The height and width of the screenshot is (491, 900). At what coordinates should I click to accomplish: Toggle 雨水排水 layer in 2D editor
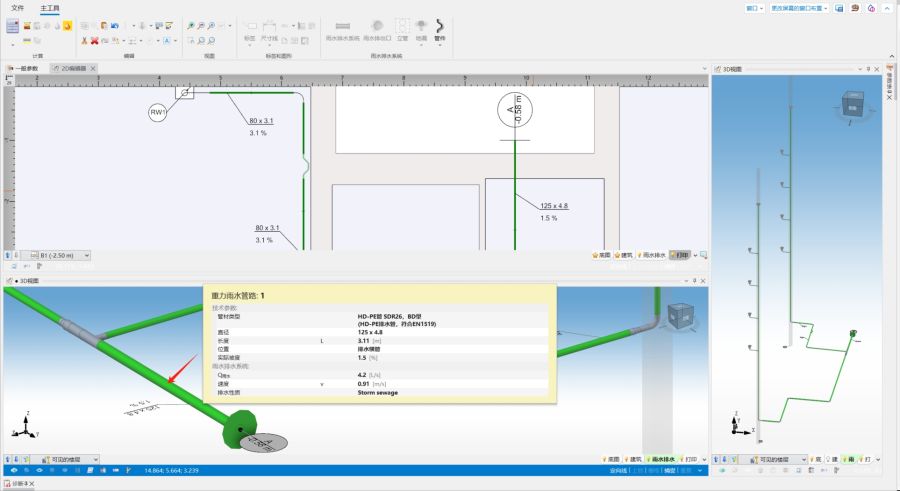652,255
